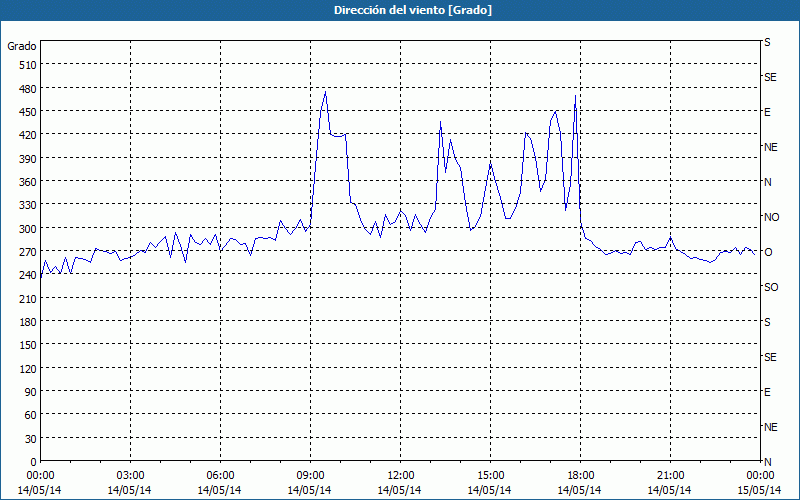
Task: Click the chart title "Dirección del viento [Grado]"
Action: pyautogui.click(x=413, y=10)
